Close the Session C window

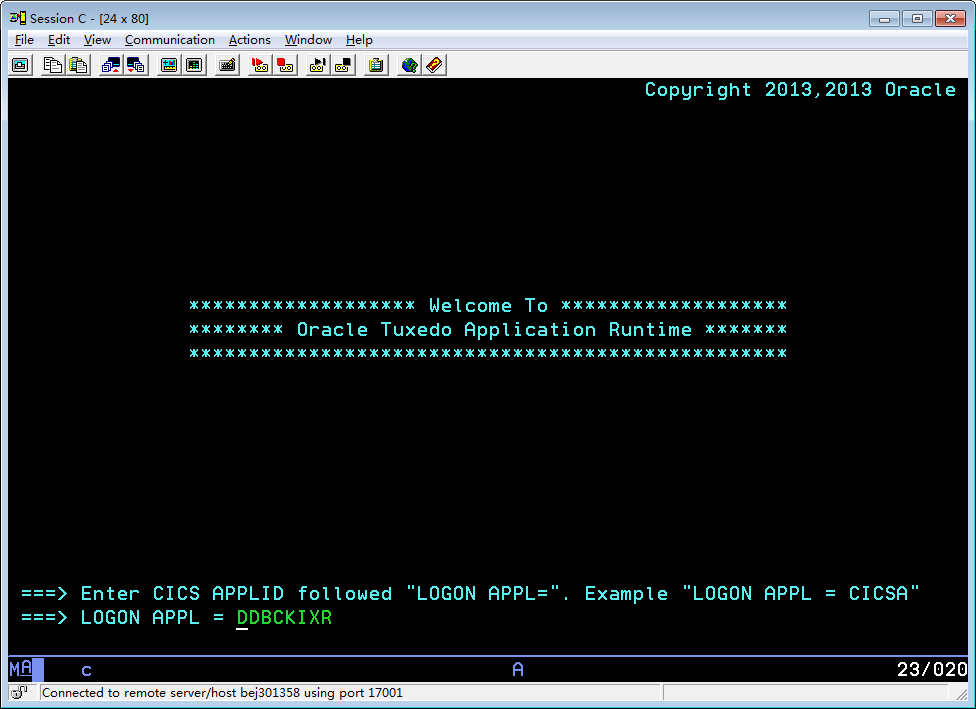pos(950,19)
